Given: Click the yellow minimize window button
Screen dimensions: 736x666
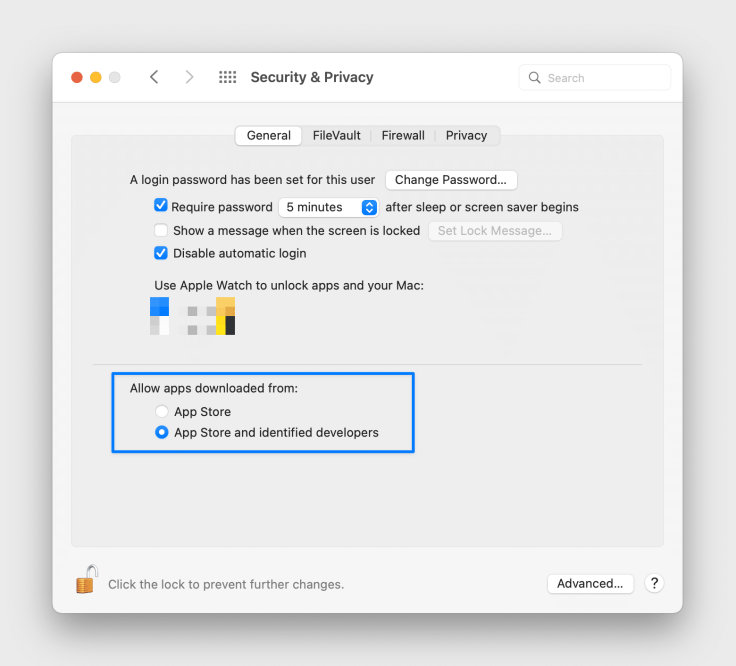Looking at the screenshot, I should [x=96, y=77].
